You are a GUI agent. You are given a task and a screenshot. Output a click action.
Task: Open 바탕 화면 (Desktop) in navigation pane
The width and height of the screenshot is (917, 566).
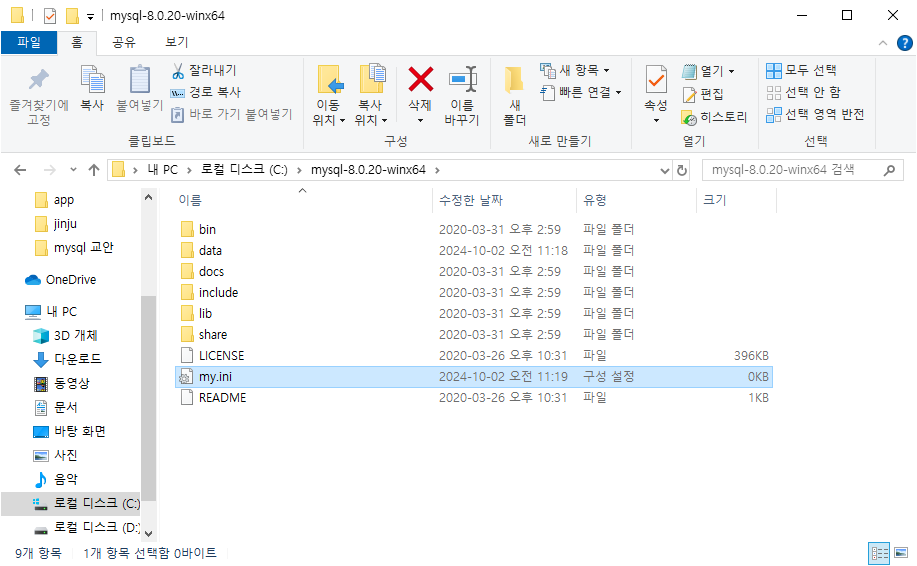click(80, 432)
